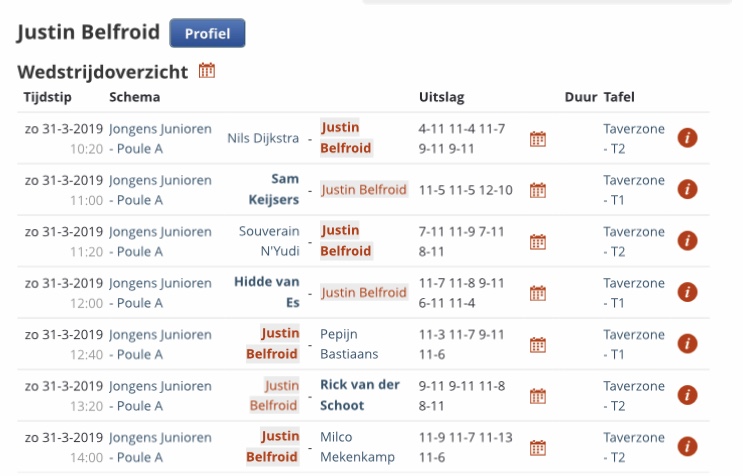Open Rick van der Schoot player link
Image resolution: width=743 pixels, height=476 pixels.
(x=360, y=395)
